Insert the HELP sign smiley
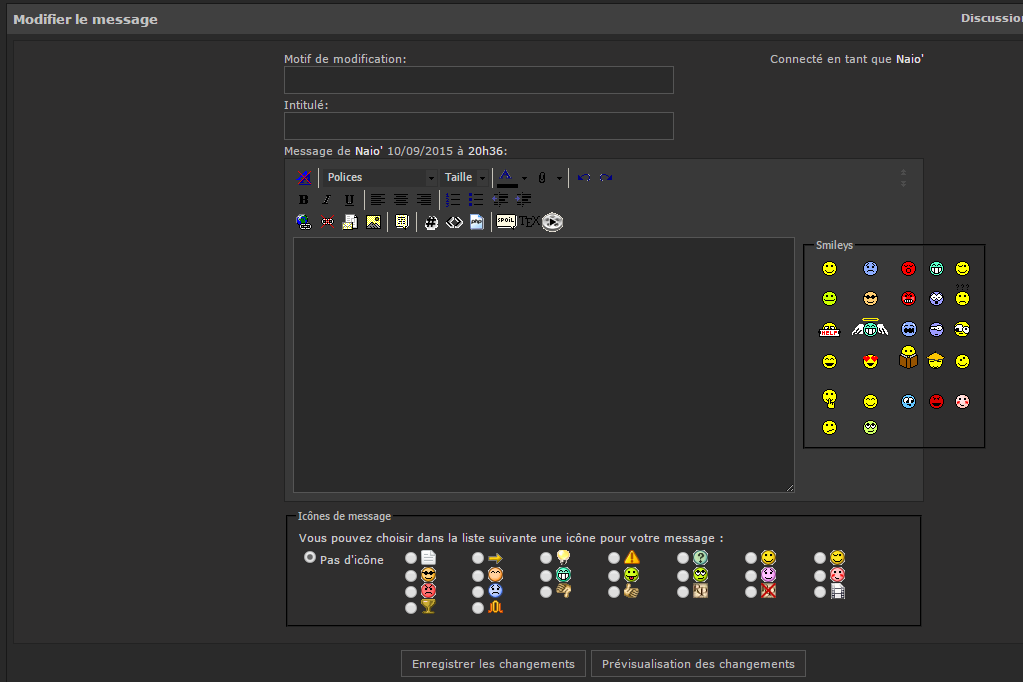Viewport: 1023px width, 682px height. tap(829, 330)
